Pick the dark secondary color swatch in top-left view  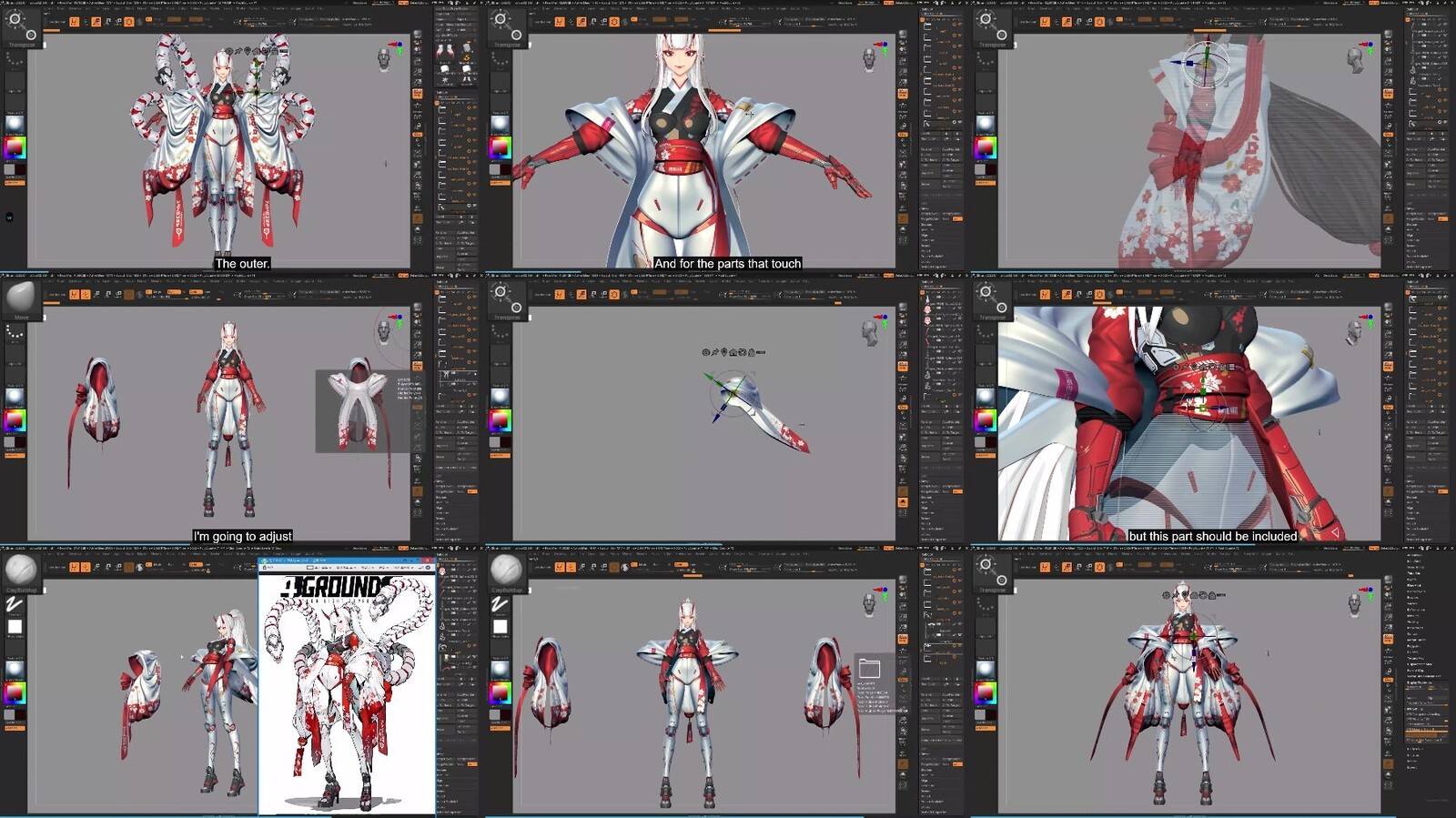pos(21,169)
